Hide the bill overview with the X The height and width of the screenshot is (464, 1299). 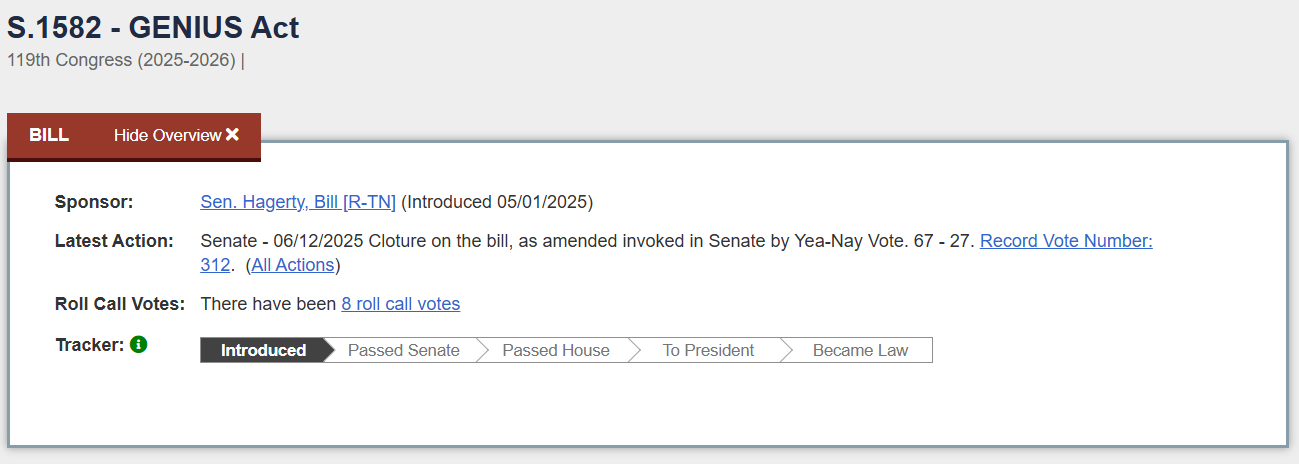tap(232, 135)
